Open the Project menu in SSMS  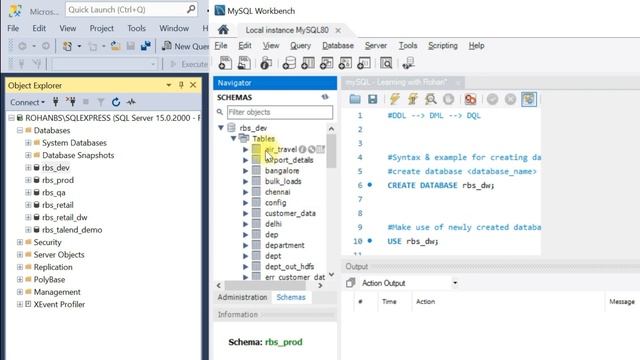point(102,28)
